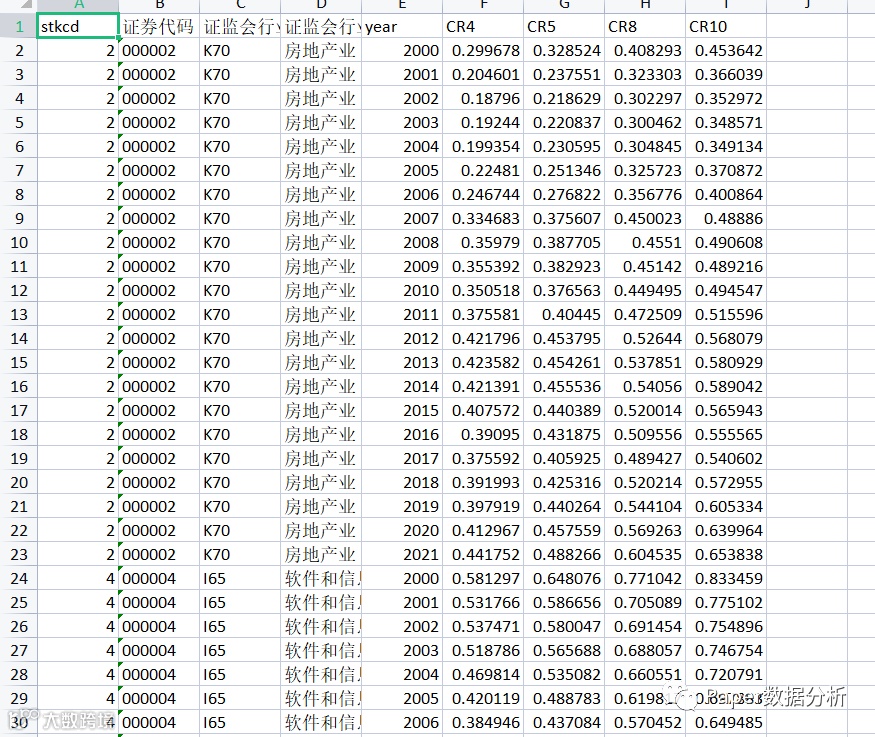The width and height of the screenshot is (875, 737).
Task: Select stkcd value 4 in row 28
Action: [78, 674]
